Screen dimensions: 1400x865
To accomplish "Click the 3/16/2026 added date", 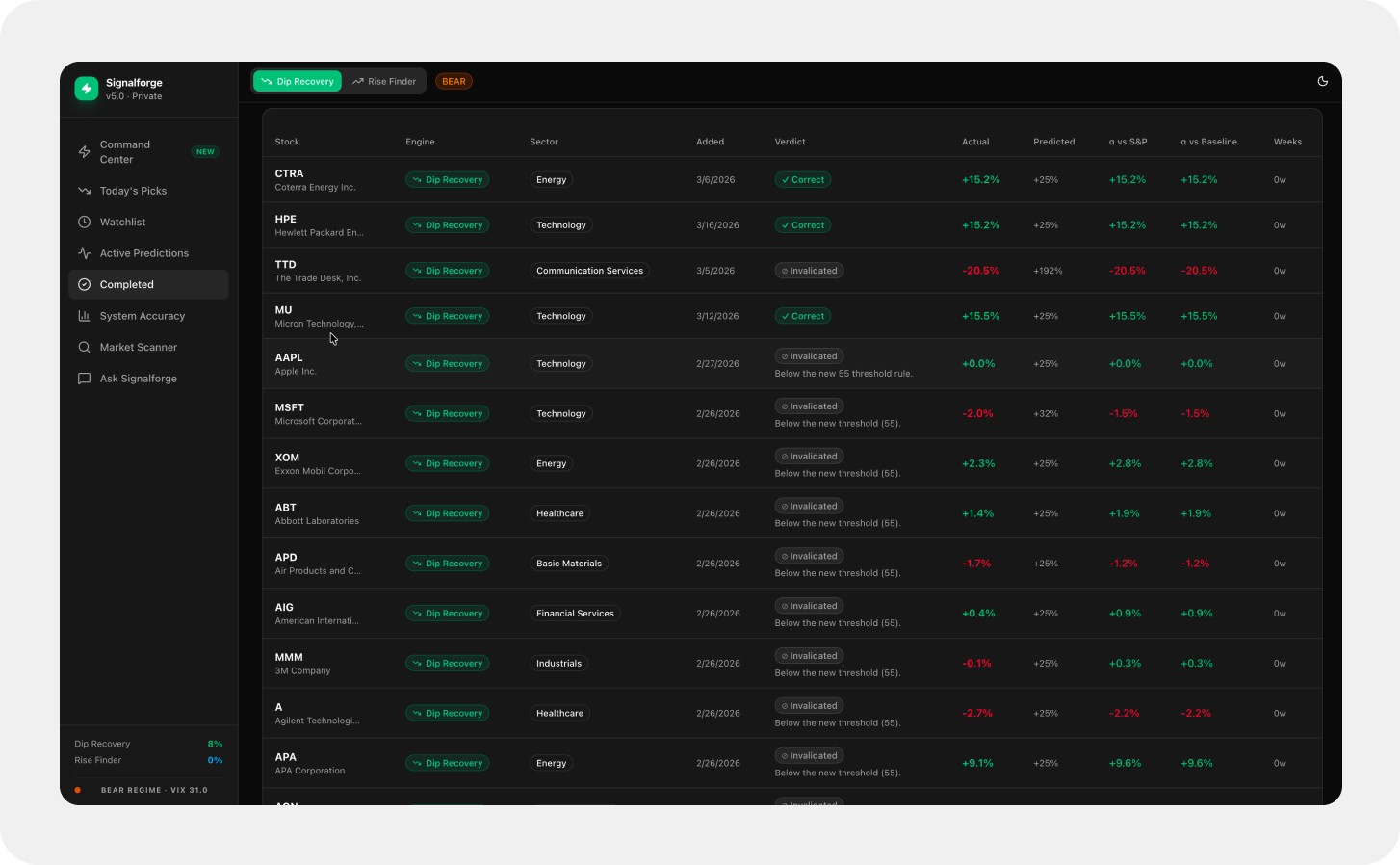I will [717, 225].
